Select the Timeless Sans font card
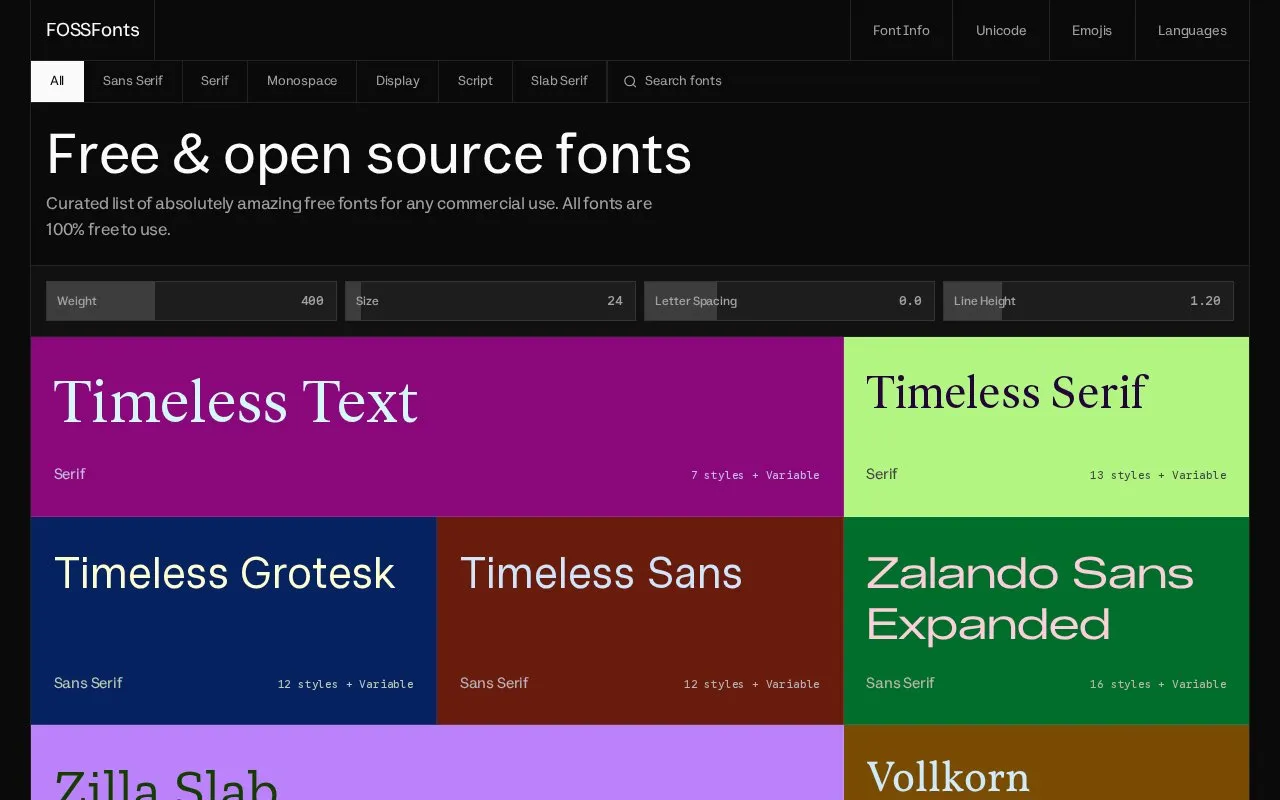 (x=640, y=621)
